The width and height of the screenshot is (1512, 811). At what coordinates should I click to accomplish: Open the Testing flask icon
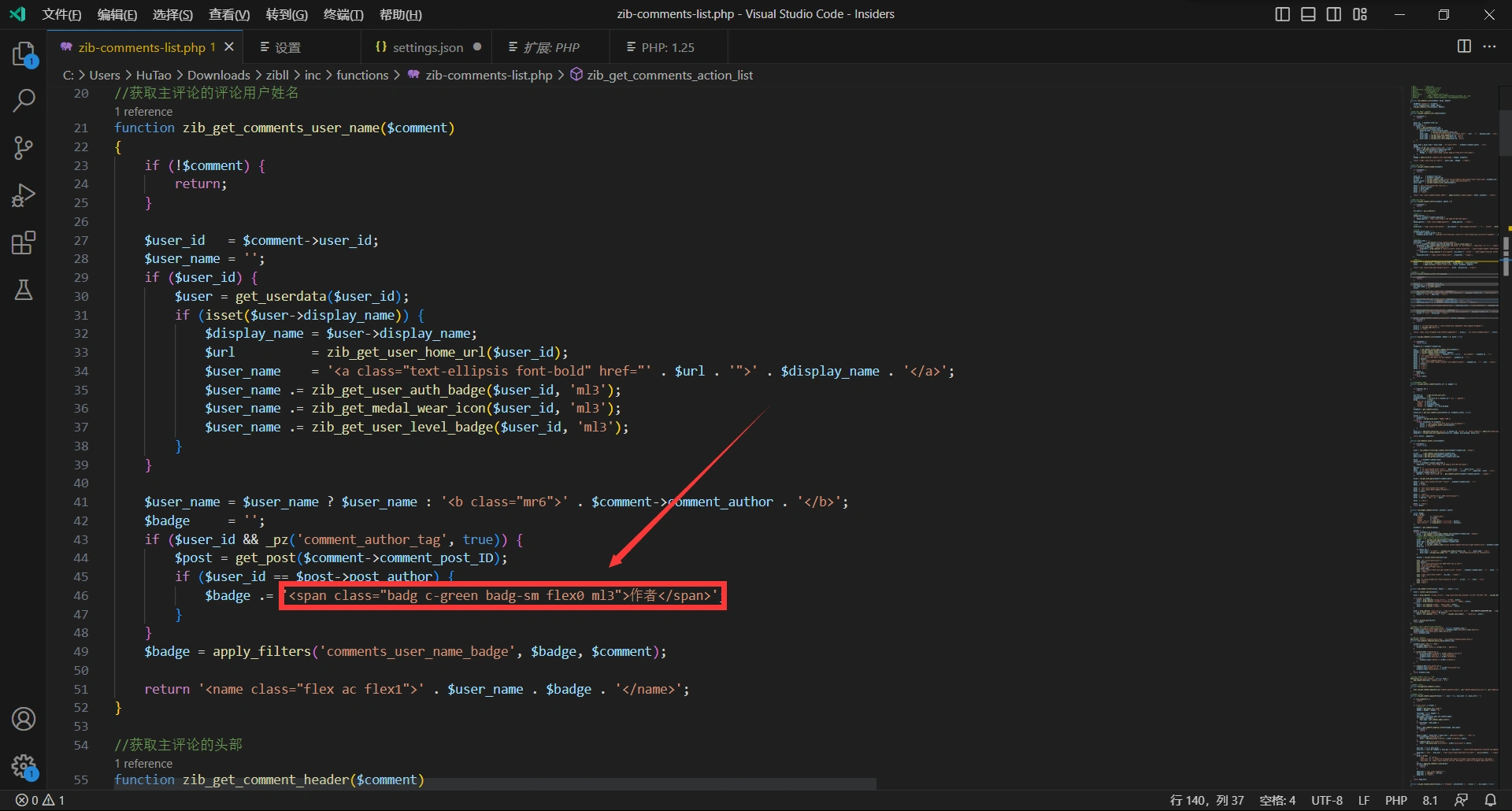[24, 290]
